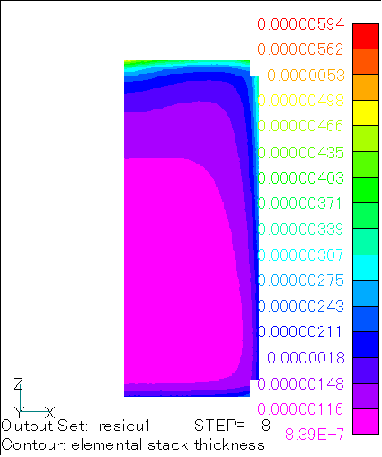
Task: Click the yellow-green band between 0.00000466 and 0.00000435
Action: pos(365,139)
